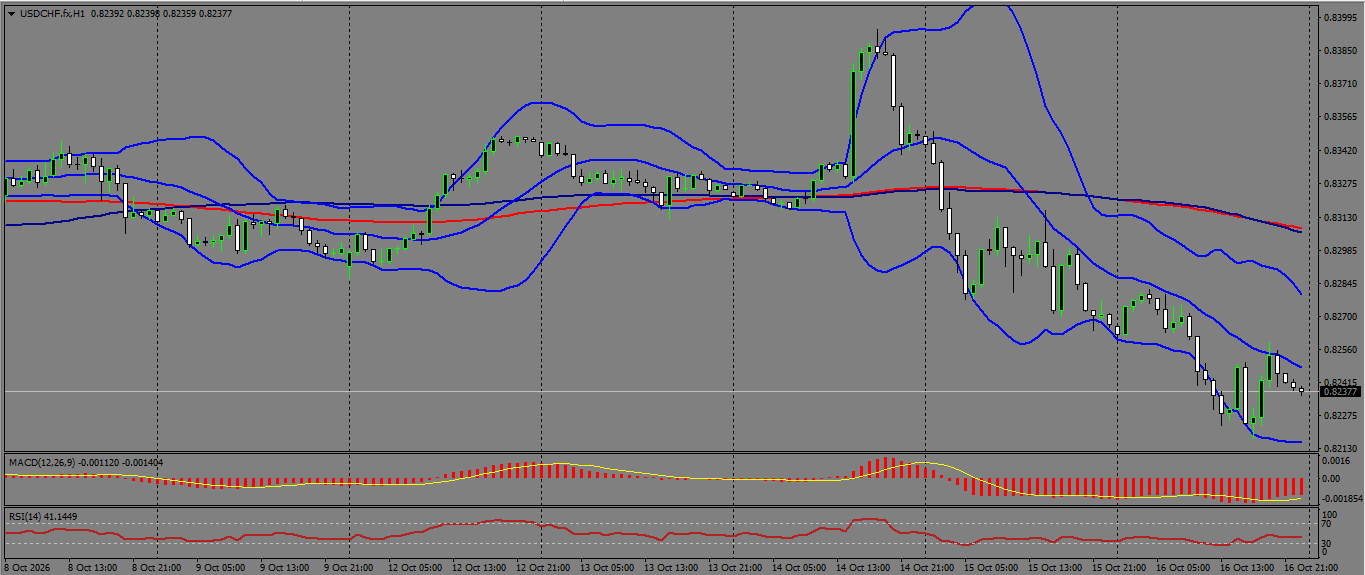The image size is (1365, 575).
Task: Click the 12 Oct 13:00 time label
Action: 479,567
